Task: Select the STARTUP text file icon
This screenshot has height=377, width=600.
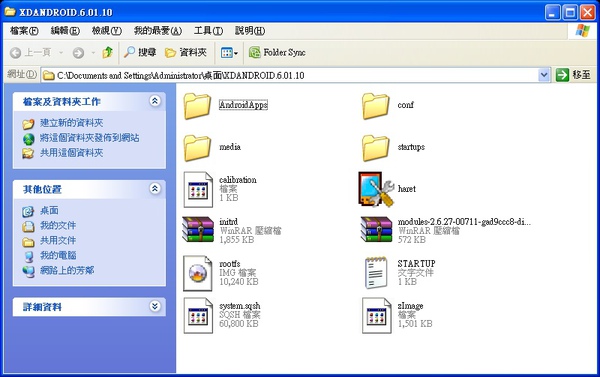Action: click(x=376, y=273)
